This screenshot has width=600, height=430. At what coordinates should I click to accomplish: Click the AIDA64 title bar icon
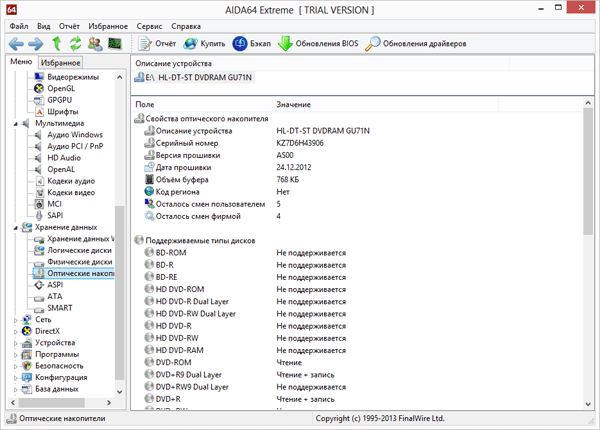(x=12, y=10)
